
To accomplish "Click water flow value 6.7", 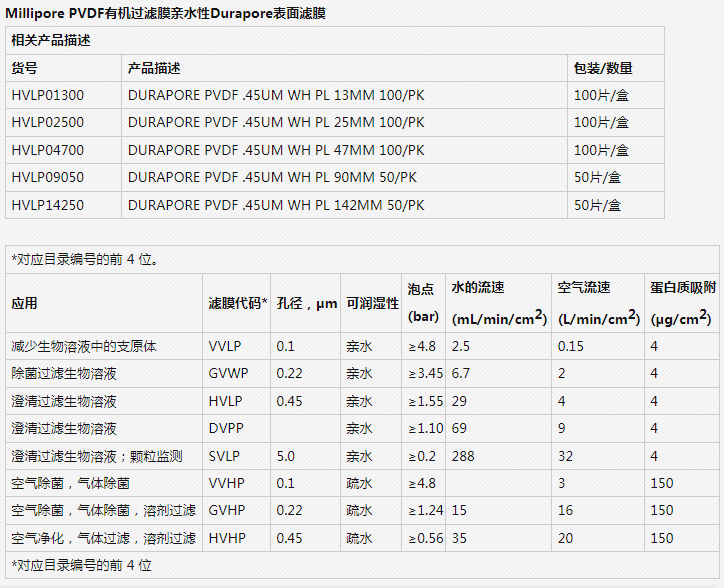I will [460, 374].
